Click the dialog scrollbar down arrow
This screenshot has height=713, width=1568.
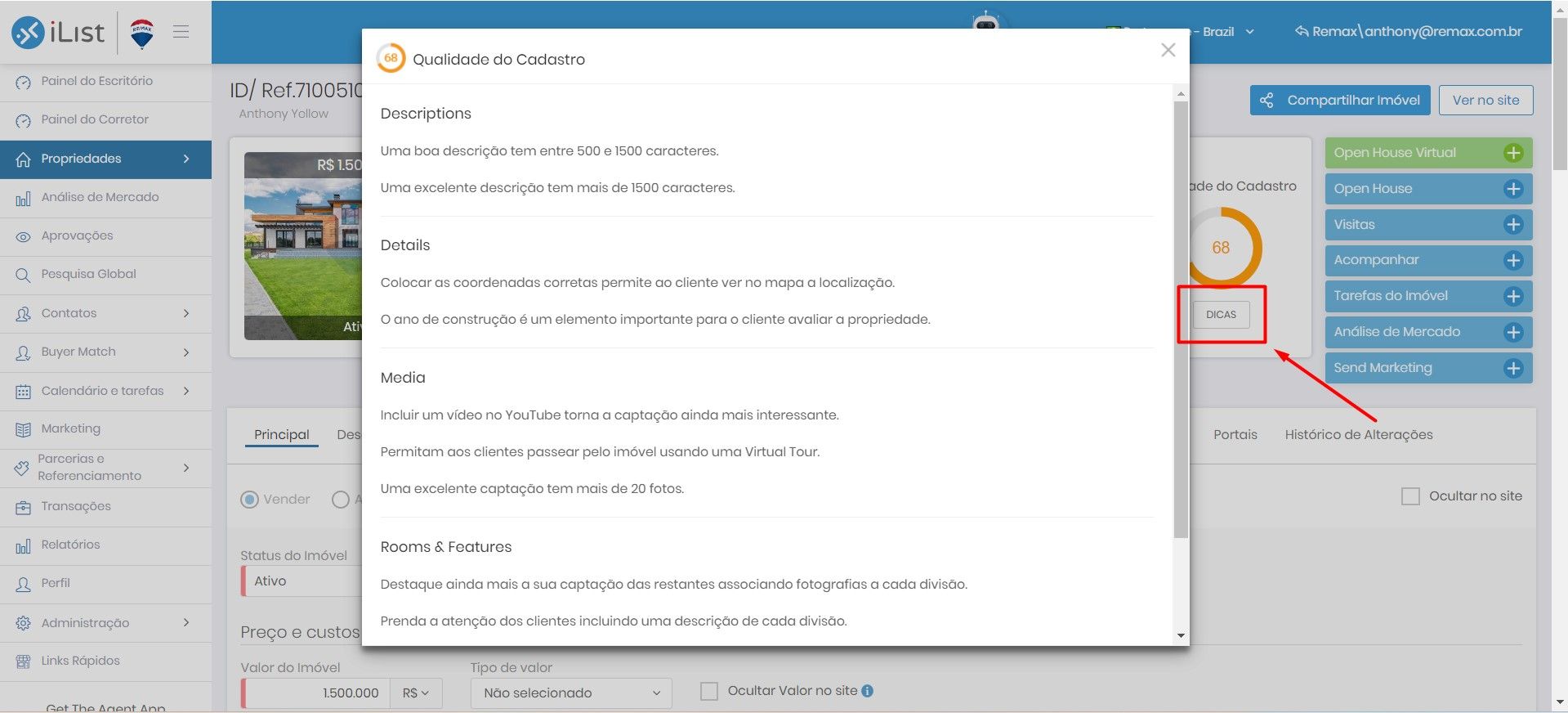[1181, 635]
